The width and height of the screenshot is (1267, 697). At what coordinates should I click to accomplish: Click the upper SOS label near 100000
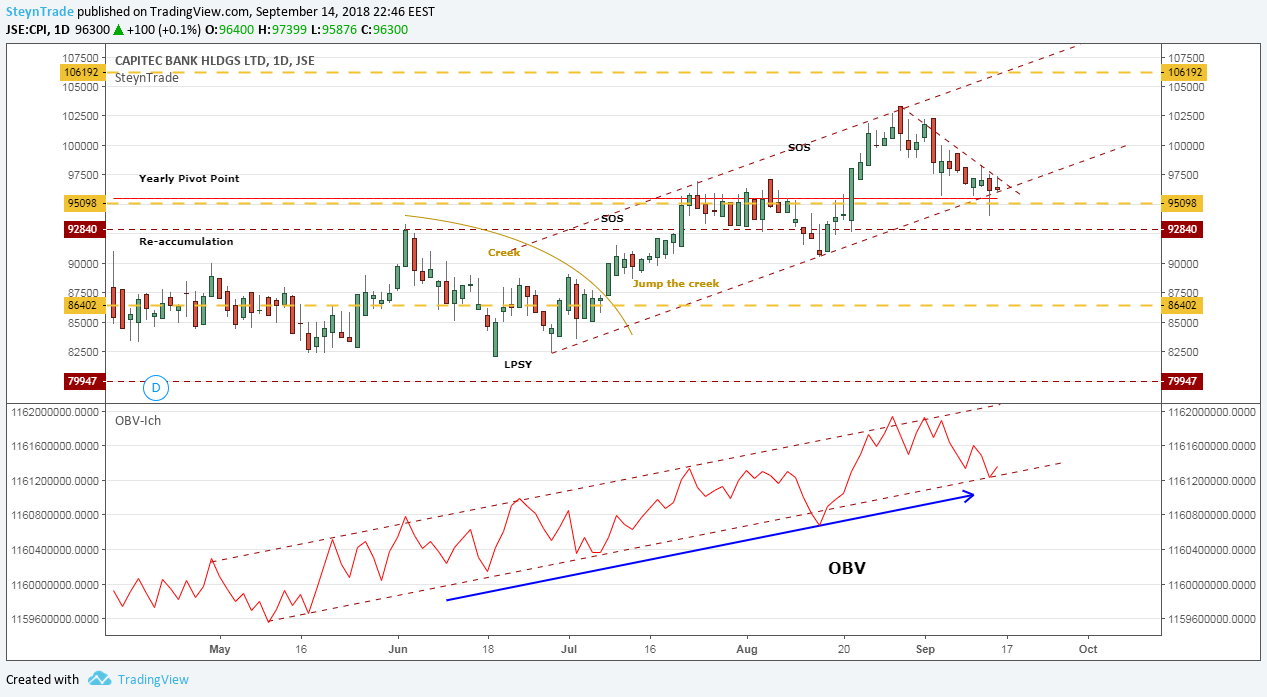(799, 147)
